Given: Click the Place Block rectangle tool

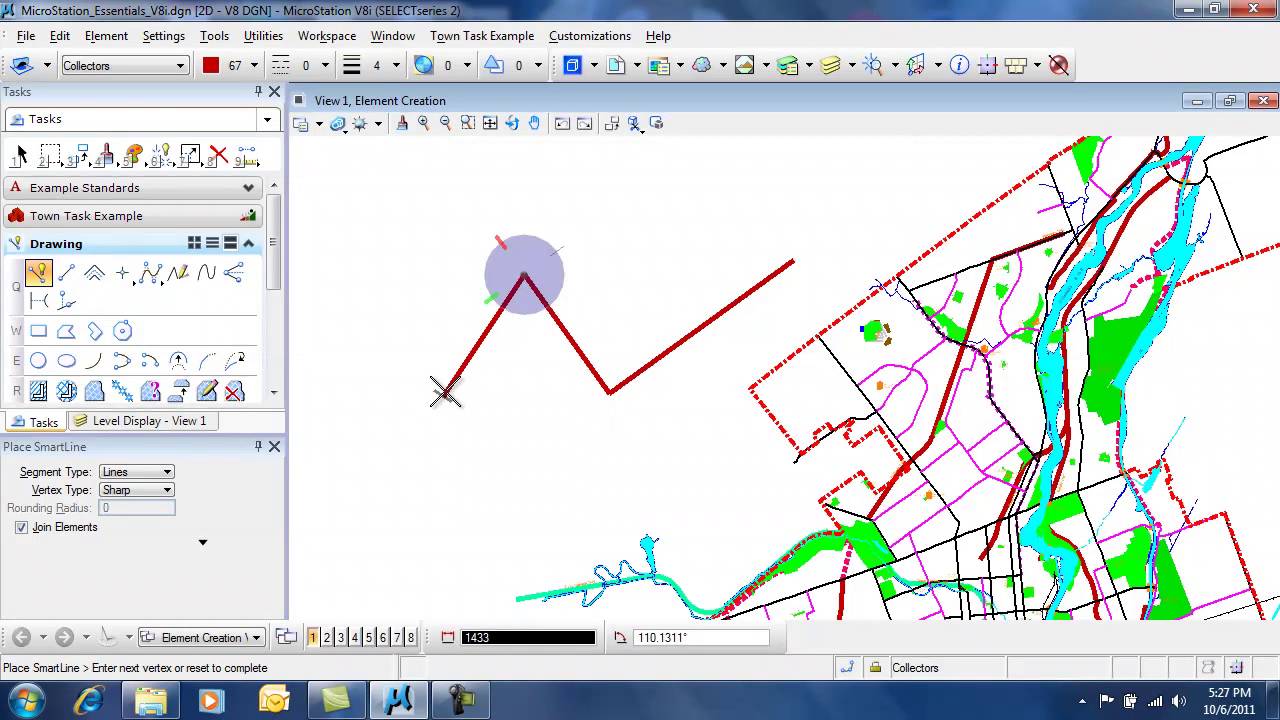Looking at the screenshot, I should click(38, 331).
